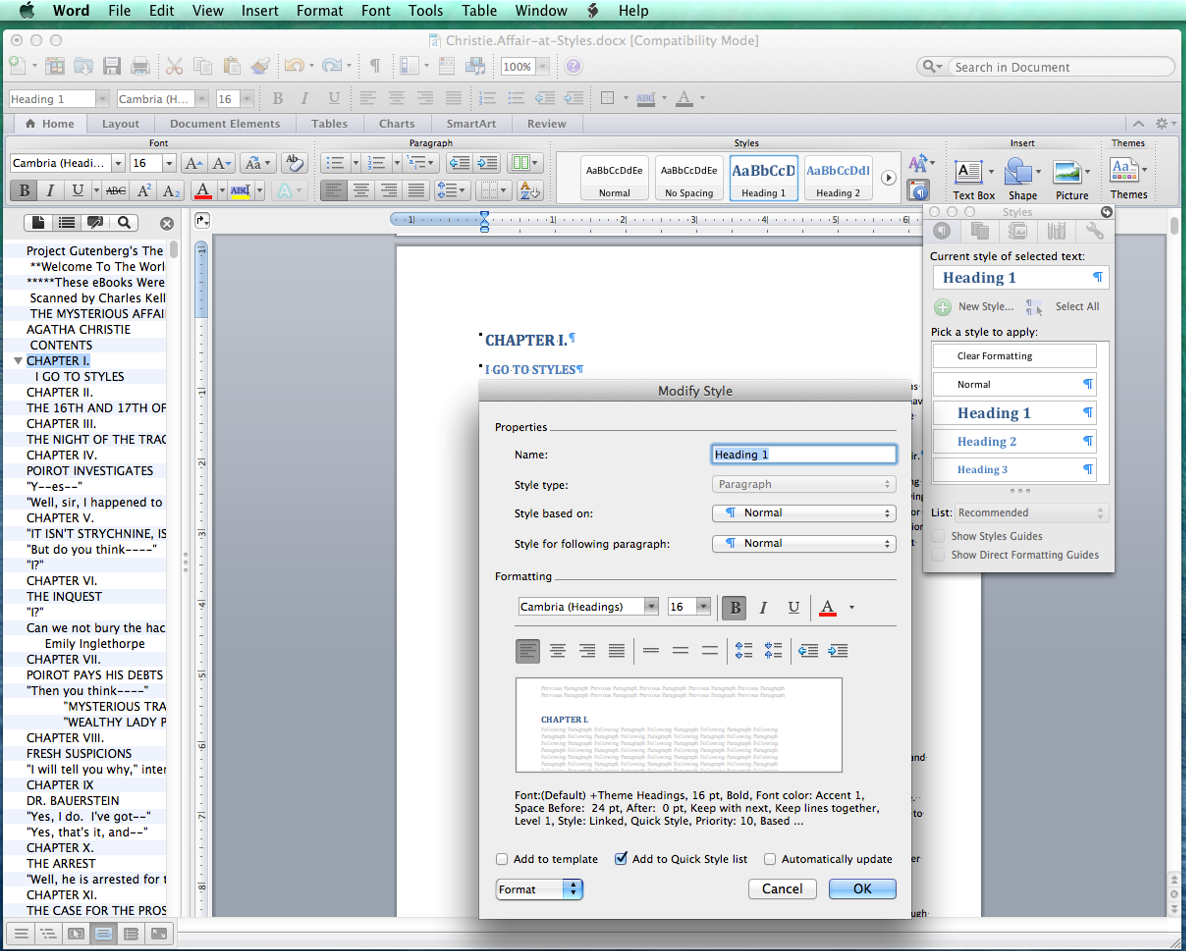This screenshot has width=1186, height=951.
Task: Click the Bold button in Modify Style dialog
Action: click(x=735, y=607)
